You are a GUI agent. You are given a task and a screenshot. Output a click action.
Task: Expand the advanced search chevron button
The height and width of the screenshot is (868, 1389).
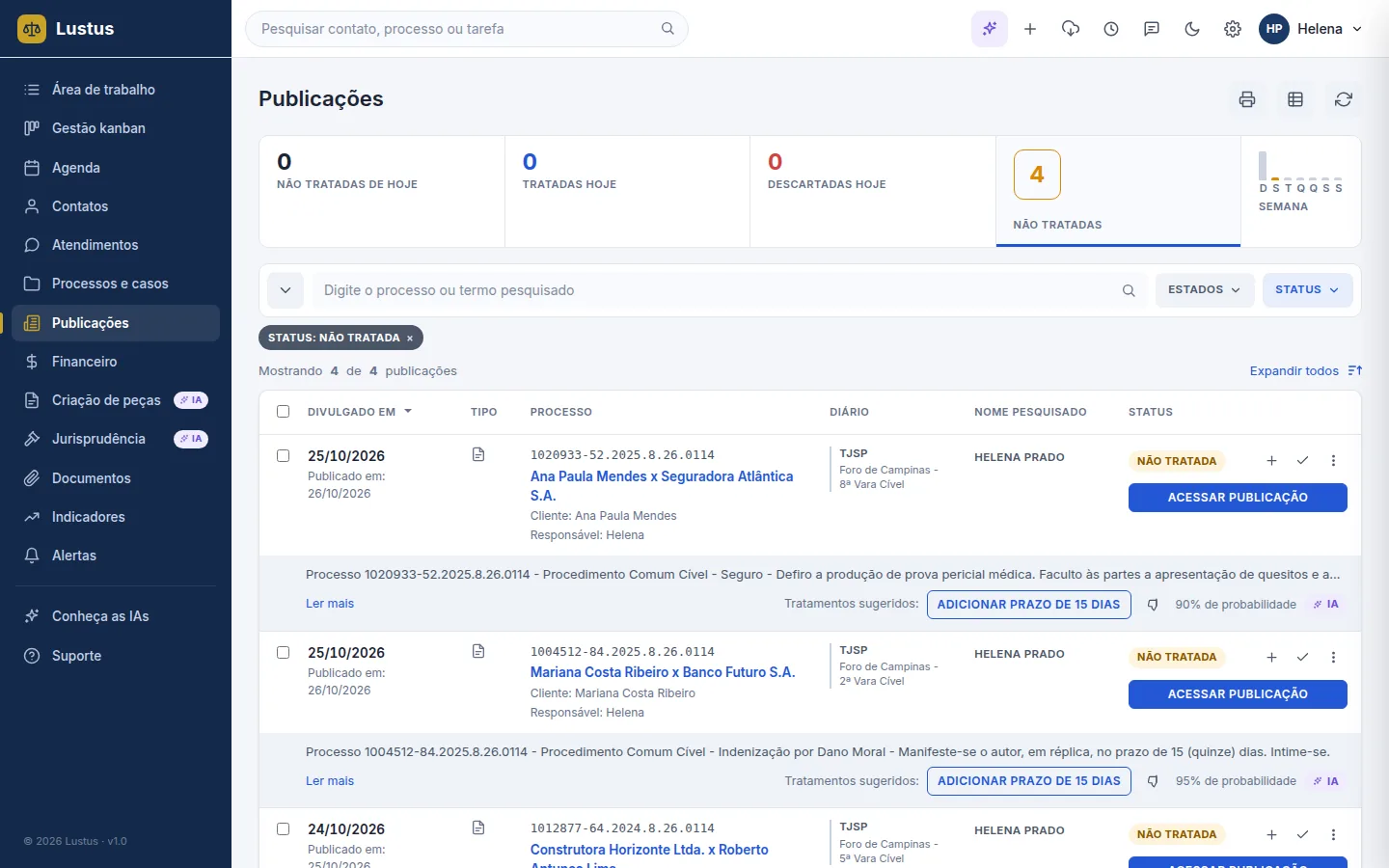coord(286,290)
